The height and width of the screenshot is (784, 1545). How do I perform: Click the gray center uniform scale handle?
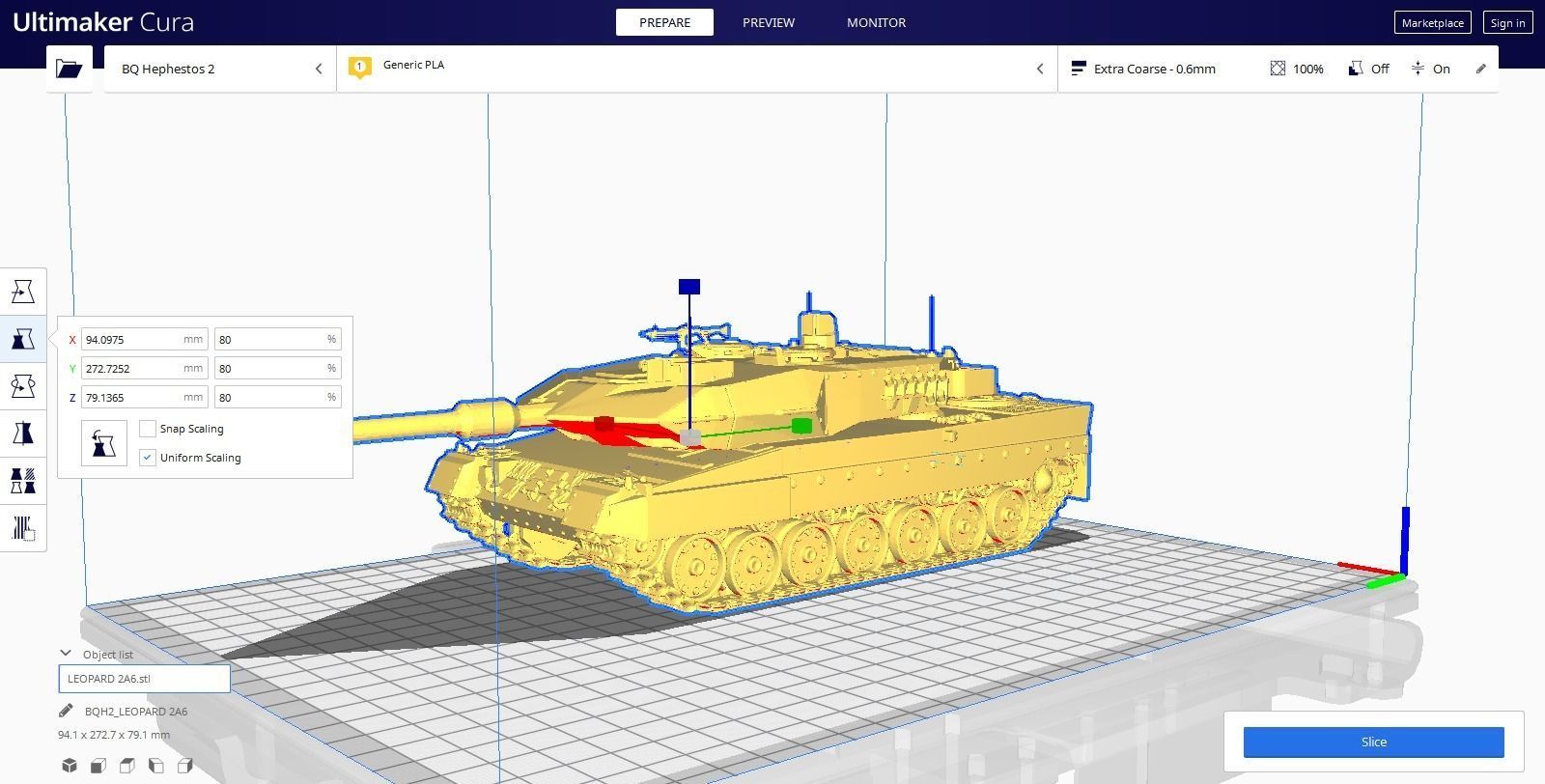(690, 438)
